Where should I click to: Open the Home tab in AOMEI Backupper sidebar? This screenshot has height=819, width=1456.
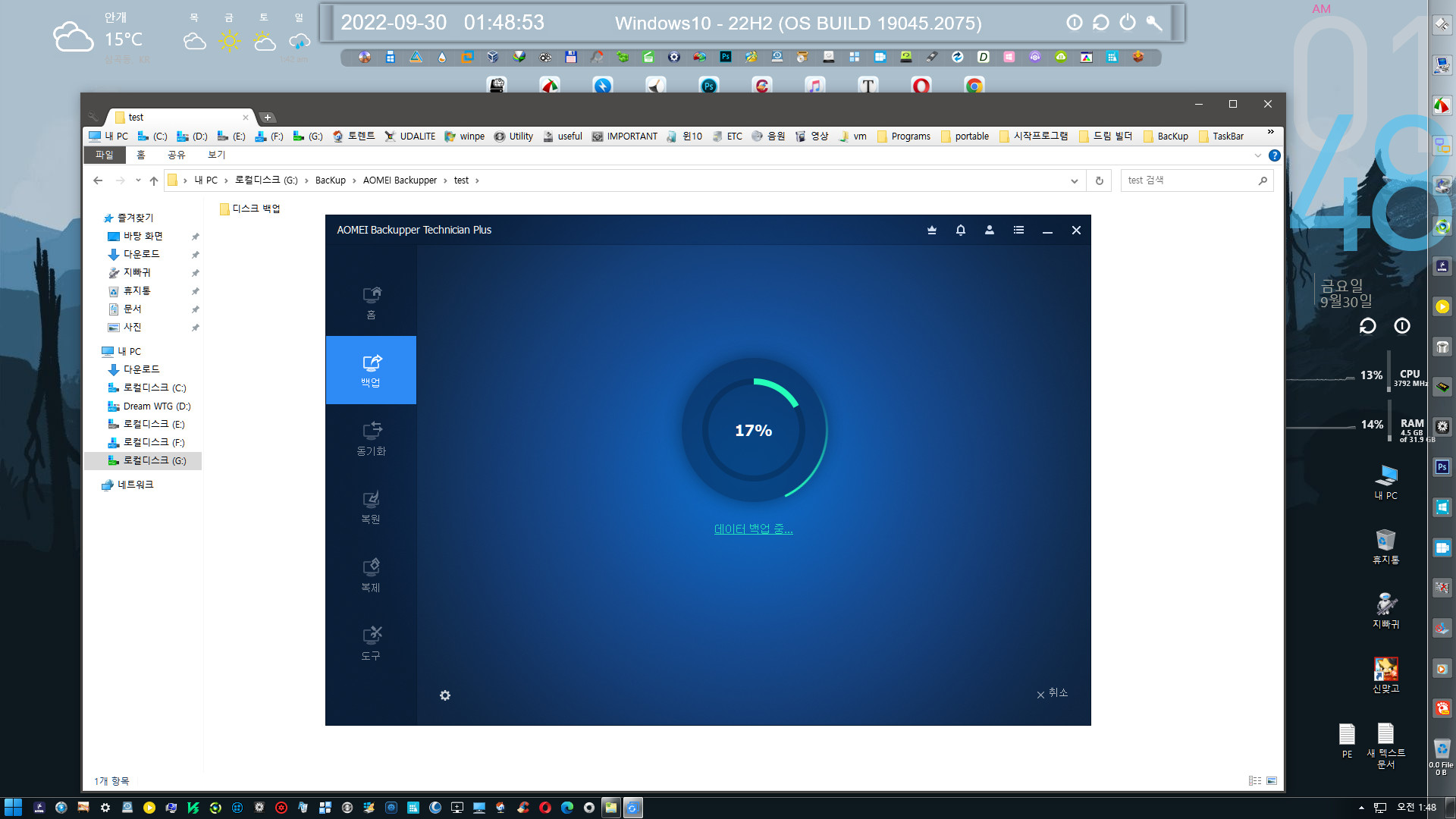click(x=371, y=303)
